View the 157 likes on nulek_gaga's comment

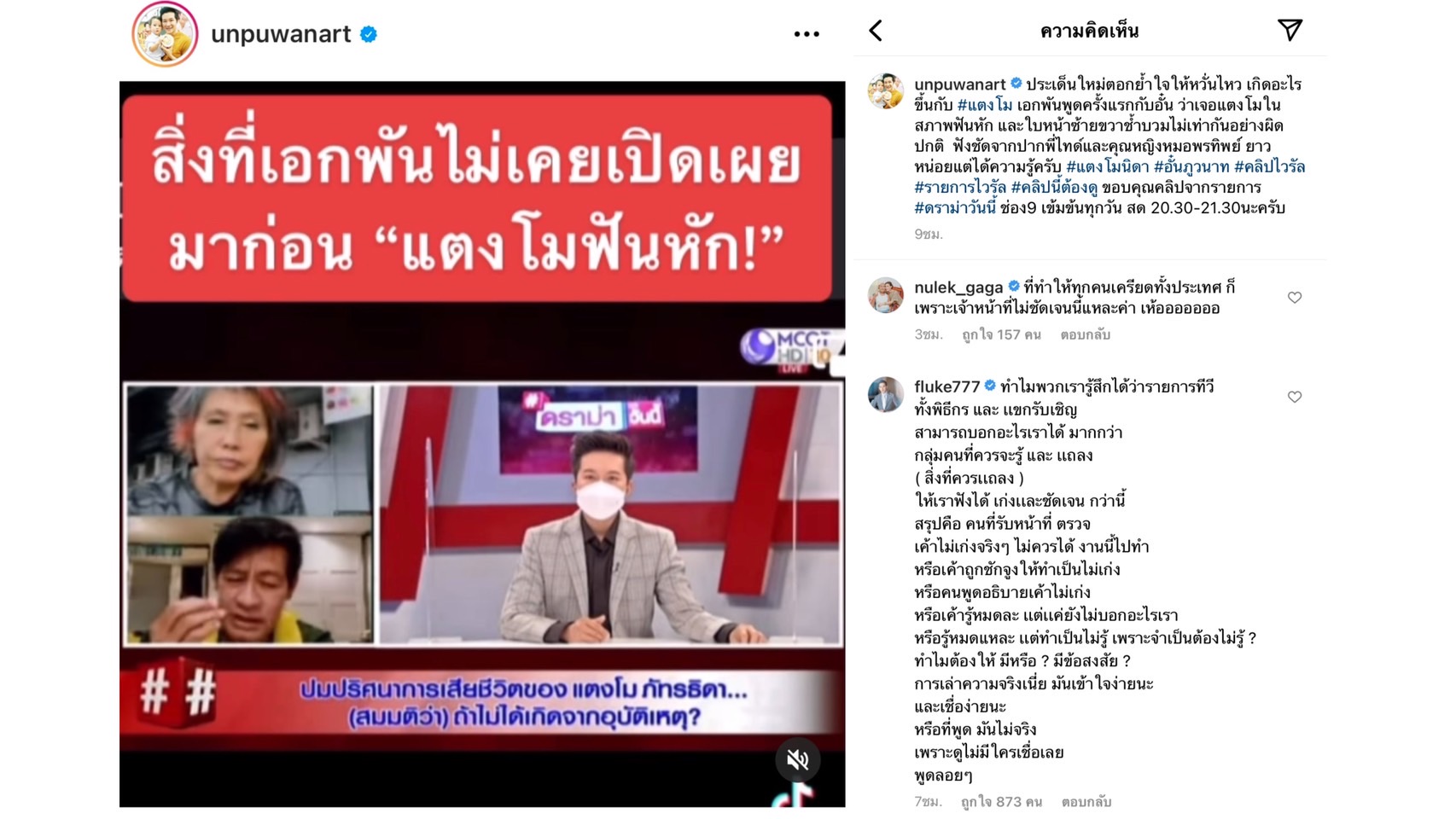click(1001, 334)
